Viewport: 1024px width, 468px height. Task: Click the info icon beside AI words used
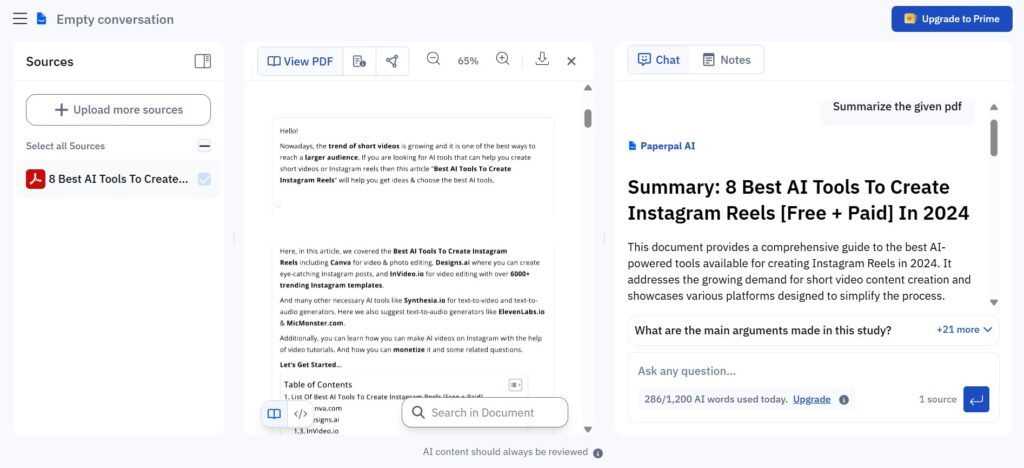pos(844,399)
